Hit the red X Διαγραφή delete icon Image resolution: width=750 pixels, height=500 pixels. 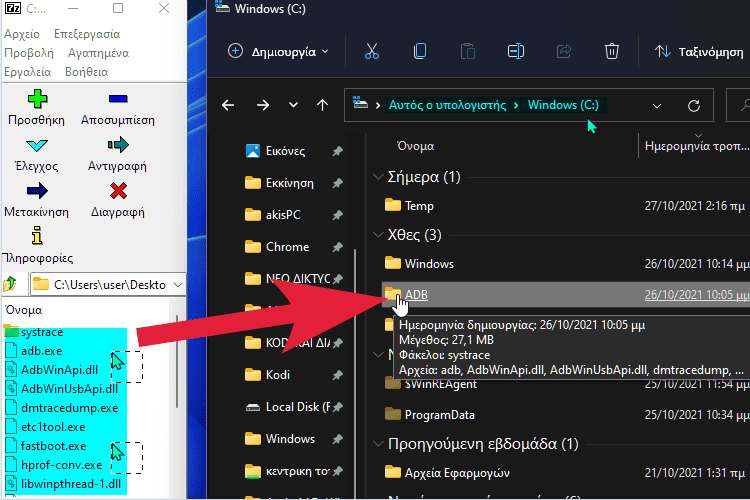[x=117, y=191]
